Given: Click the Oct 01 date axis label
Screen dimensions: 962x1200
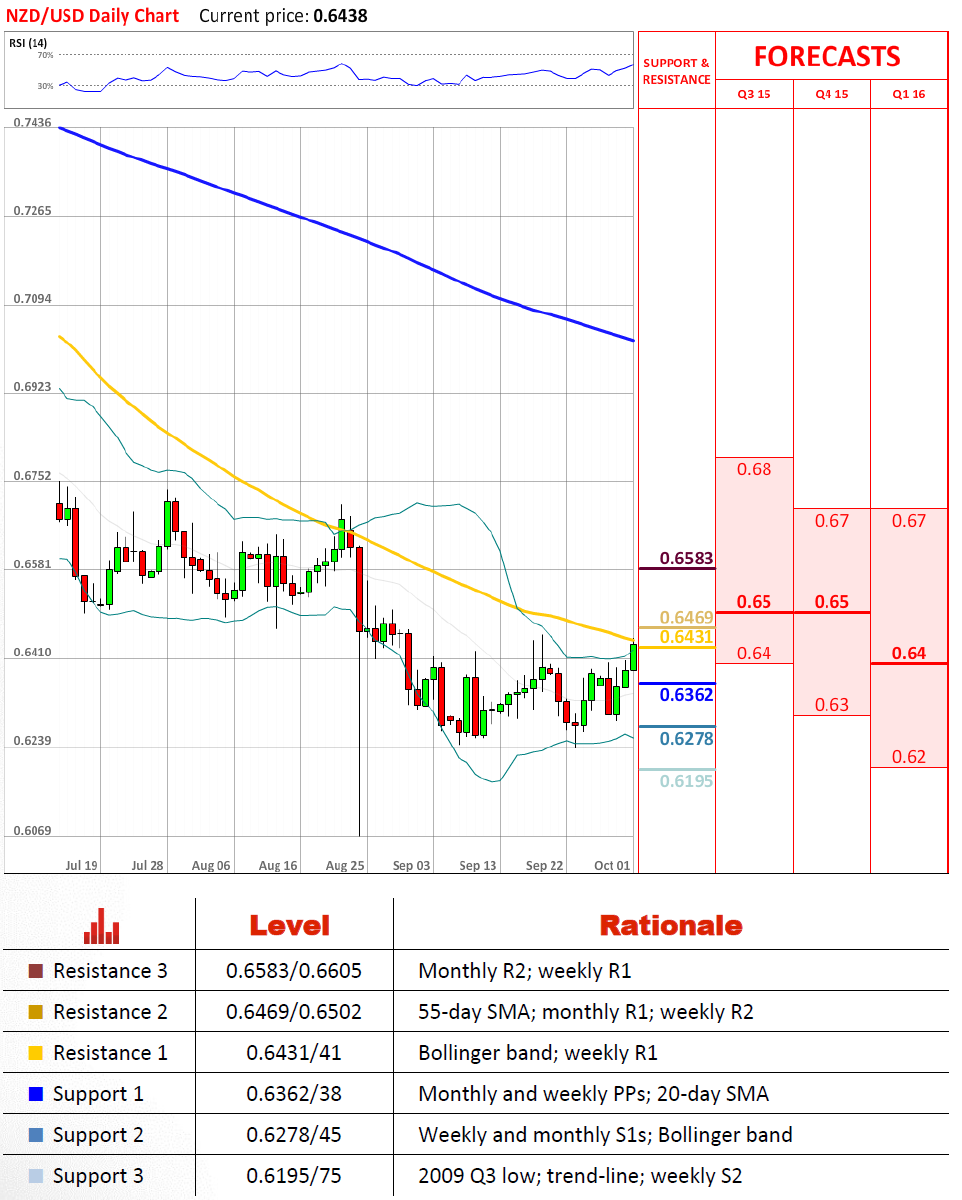Looking at the screenshot, I should pos(612,865).
